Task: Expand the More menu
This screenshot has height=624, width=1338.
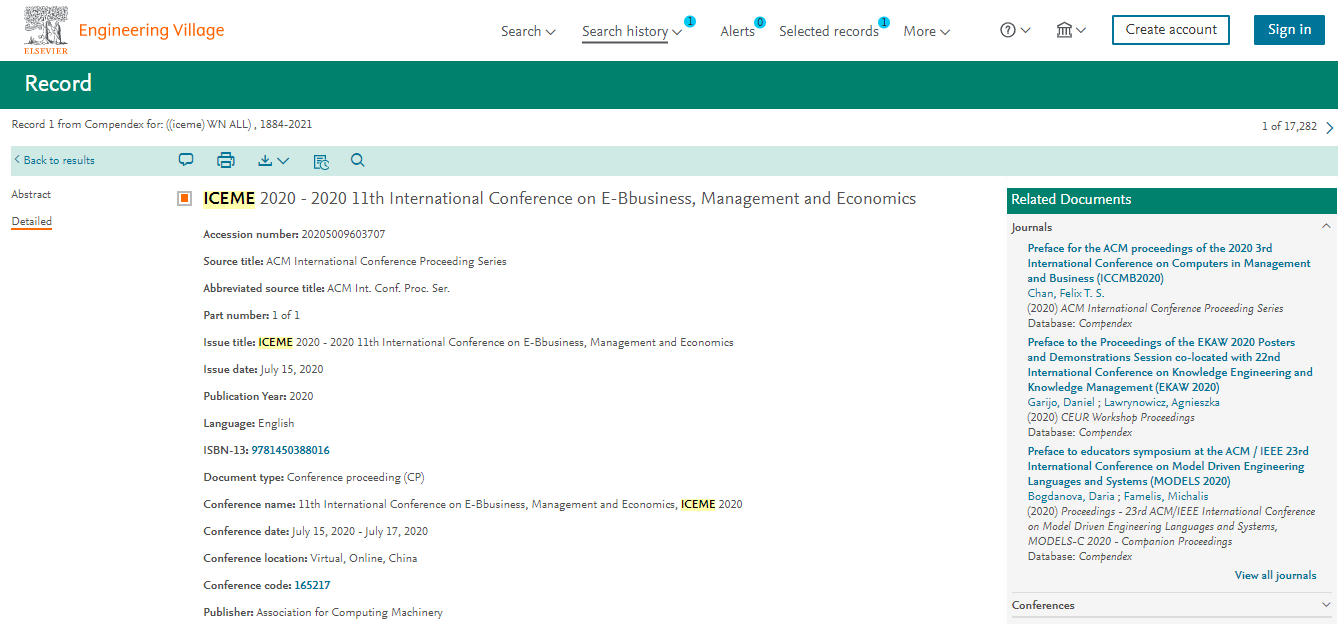Action: point(927,31)
